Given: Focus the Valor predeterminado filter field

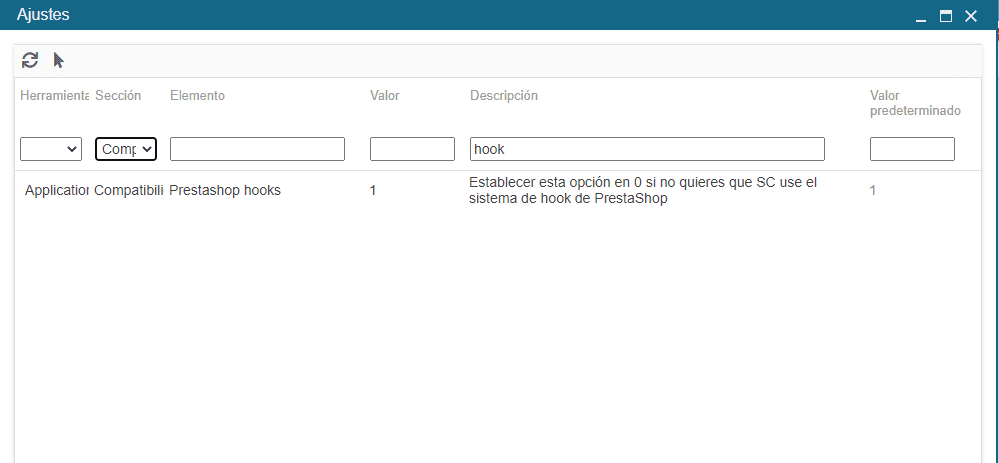Looking at the screenshot, I should [x=912, y=149].
